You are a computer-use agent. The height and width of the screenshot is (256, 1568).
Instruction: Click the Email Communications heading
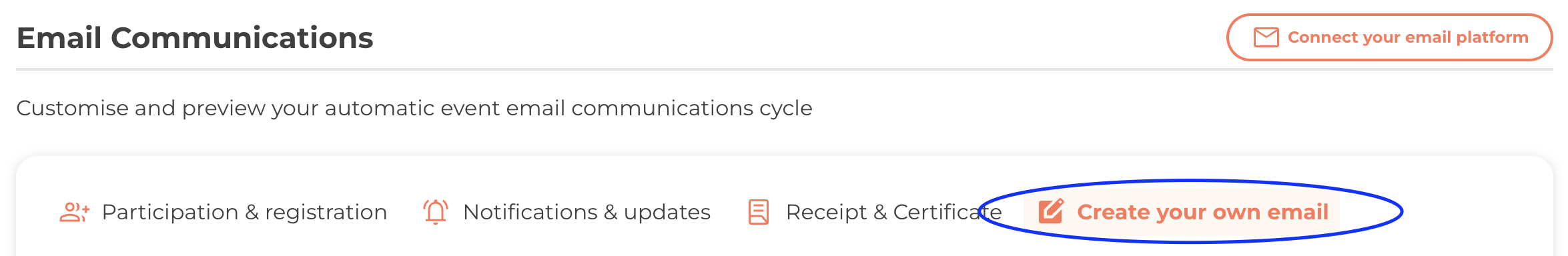(195, 38)
